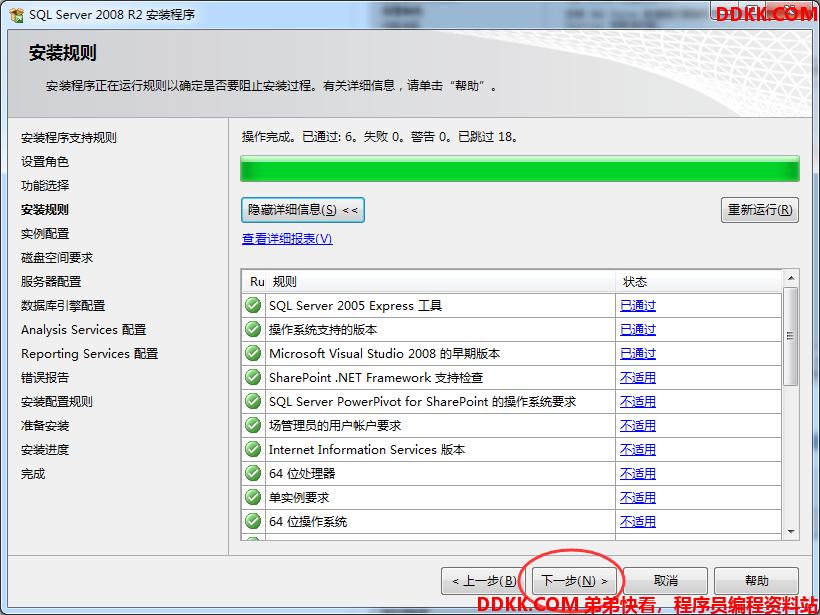Image resolution: width=820 pixels, height=615 pixels.
Task: Click check icon for SharePoint .NET Framework 支持检查
Action: tap(253, 377)
